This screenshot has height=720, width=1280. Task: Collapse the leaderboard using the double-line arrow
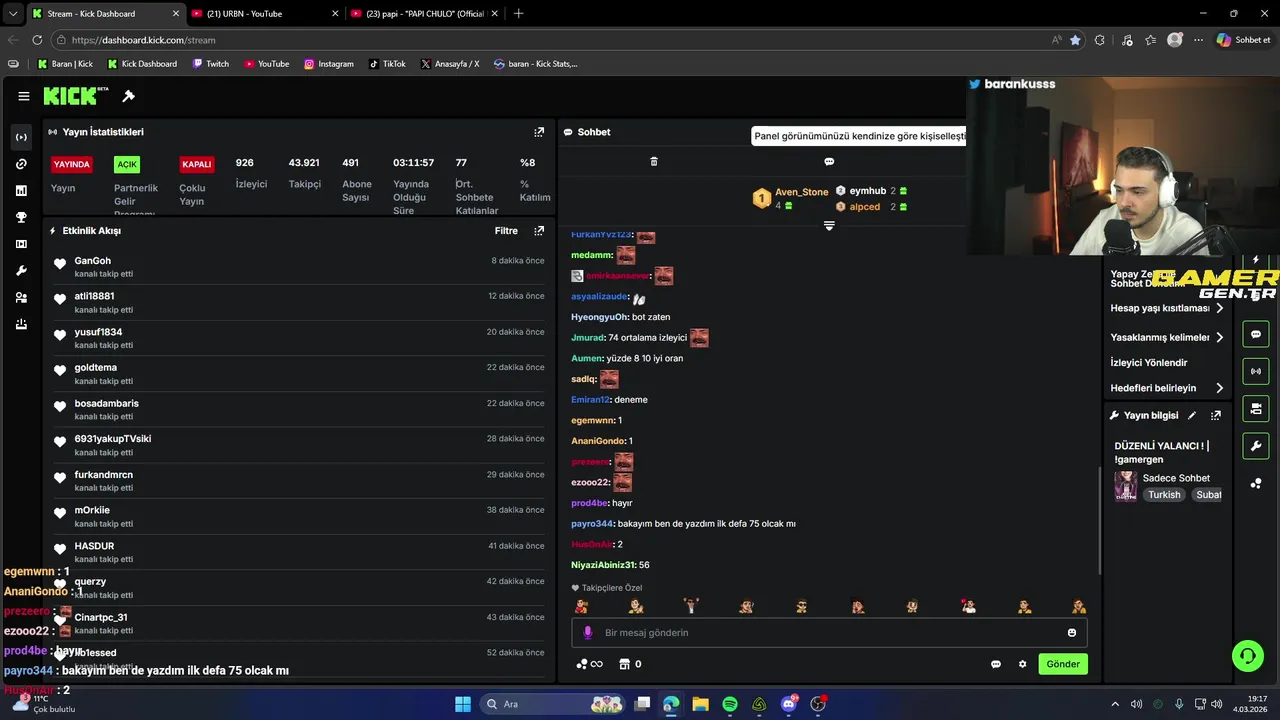pyautogui.click(x=829, y=226)
